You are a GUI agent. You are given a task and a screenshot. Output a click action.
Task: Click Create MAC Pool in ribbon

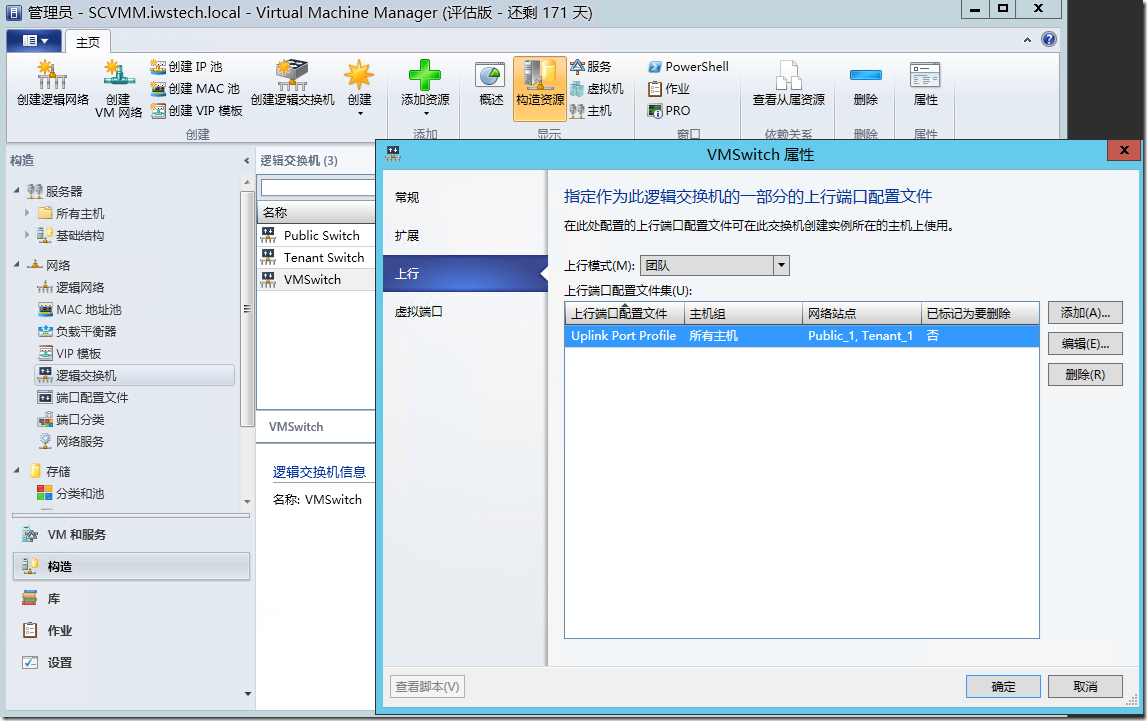195,88
